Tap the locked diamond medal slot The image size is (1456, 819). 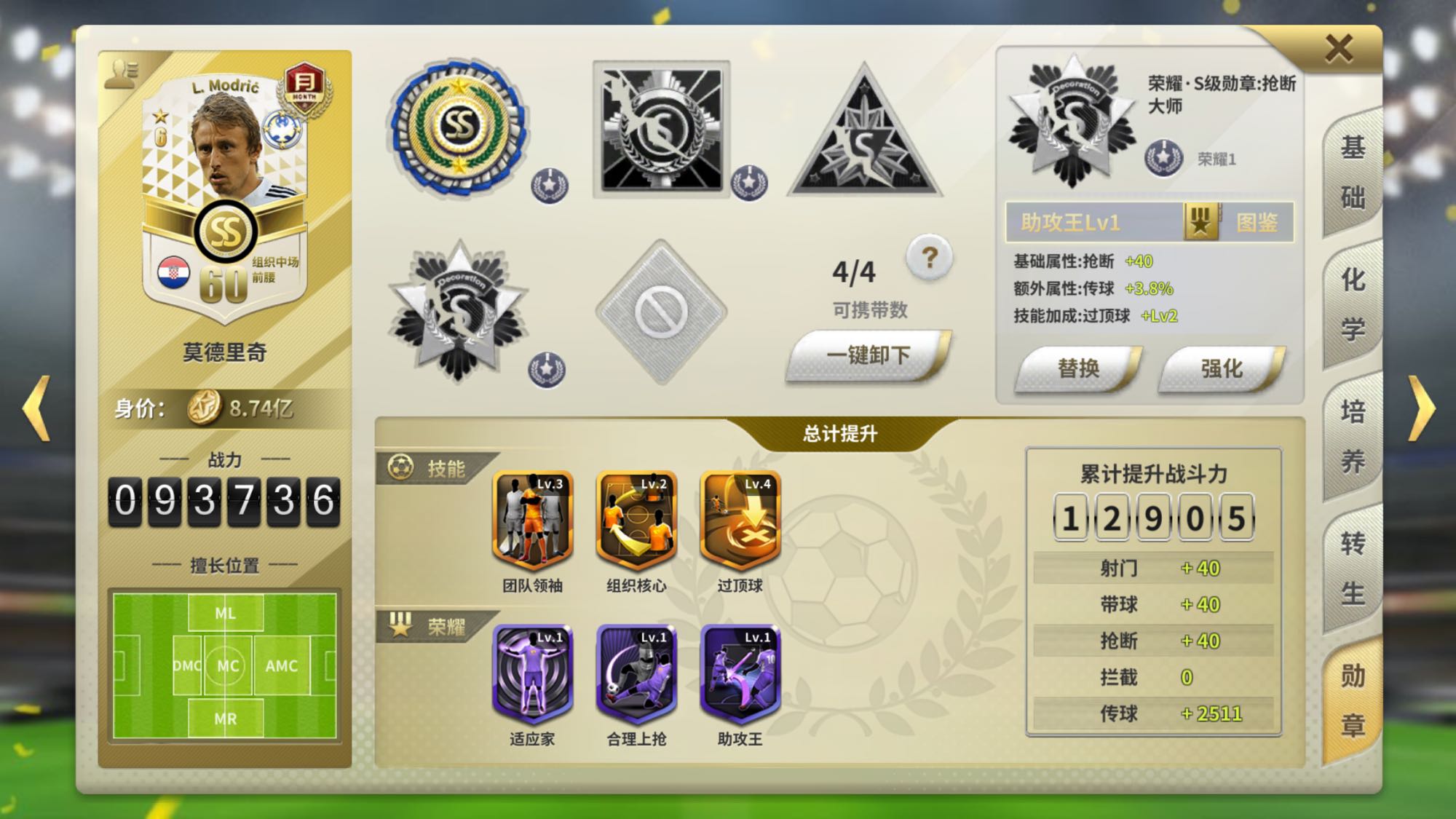tap(661, 312)
